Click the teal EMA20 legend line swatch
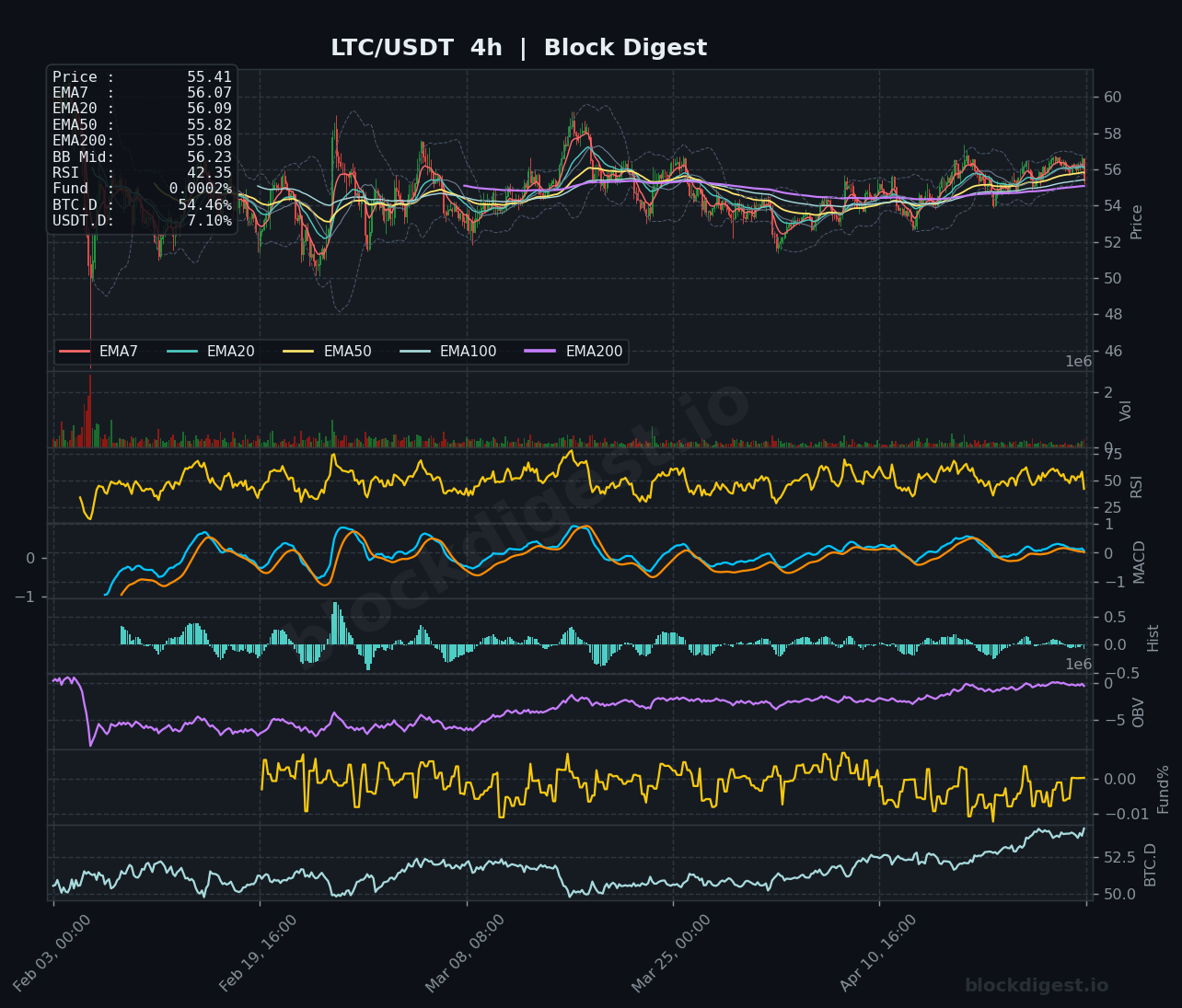The width and height of the screenshot is (1182, 1008). point(182,352)
